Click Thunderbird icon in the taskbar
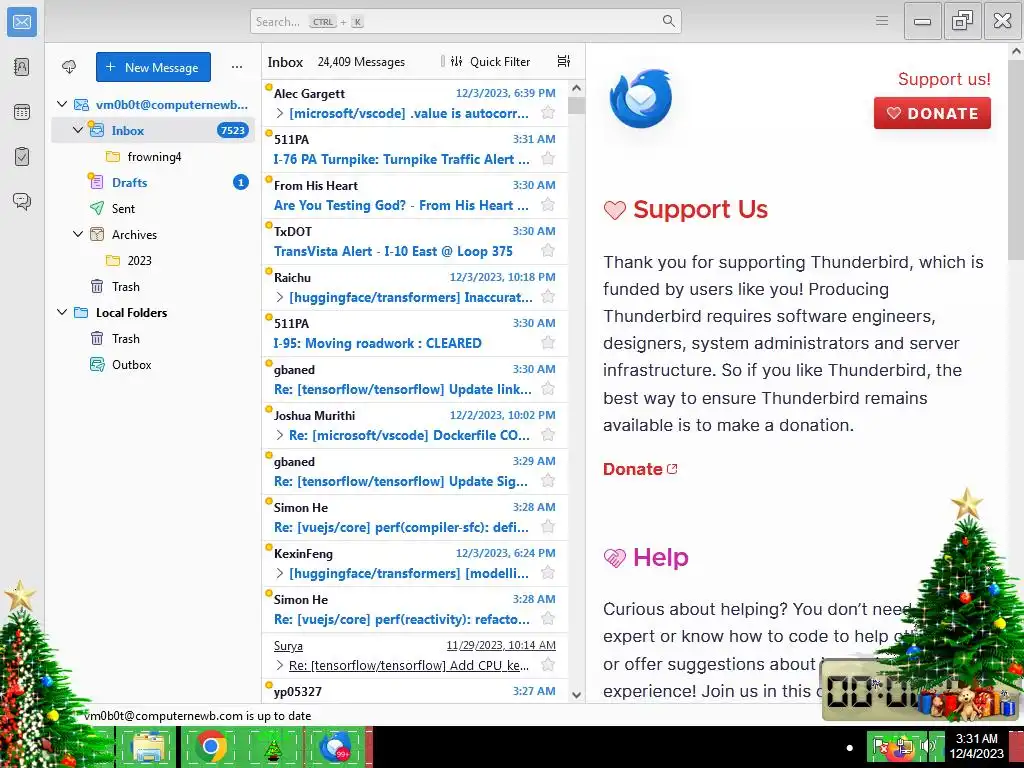This screenshot has height=768, width=1024. tap(334, 747)
